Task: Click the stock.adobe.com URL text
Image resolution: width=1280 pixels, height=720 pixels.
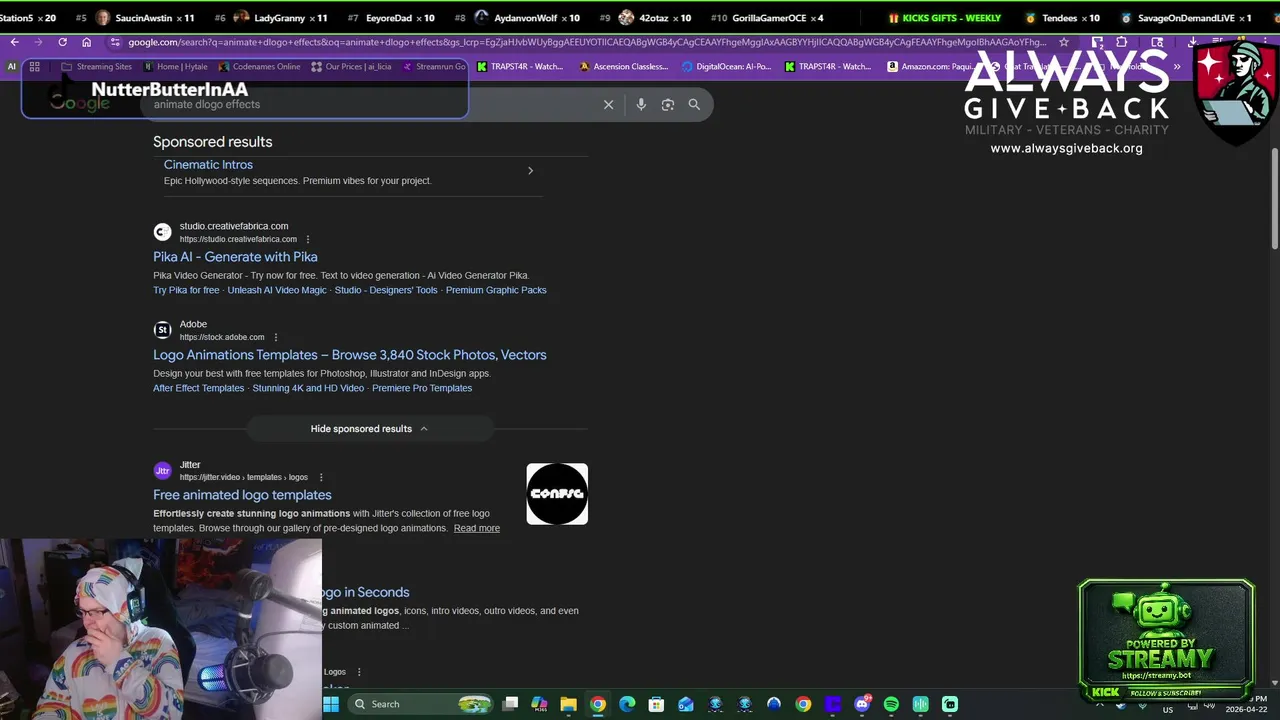Action: [x=222, y=337]
